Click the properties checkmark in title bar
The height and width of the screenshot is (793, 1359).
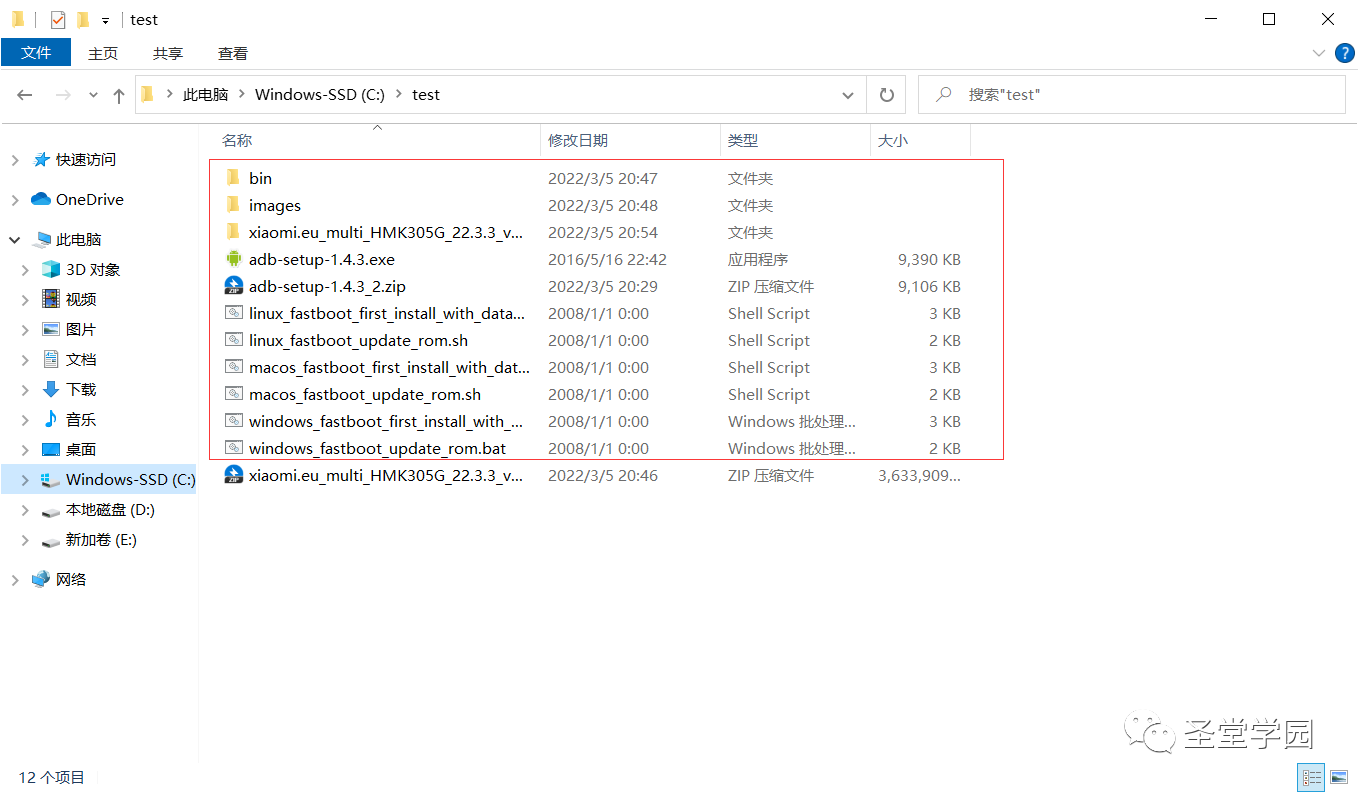click(x=58, y=19)
